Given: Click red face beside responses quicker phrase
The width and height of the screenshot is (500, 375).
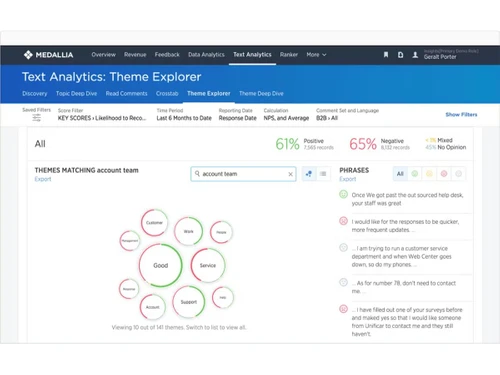Looking at the screenshot, I should coord(343,221).
